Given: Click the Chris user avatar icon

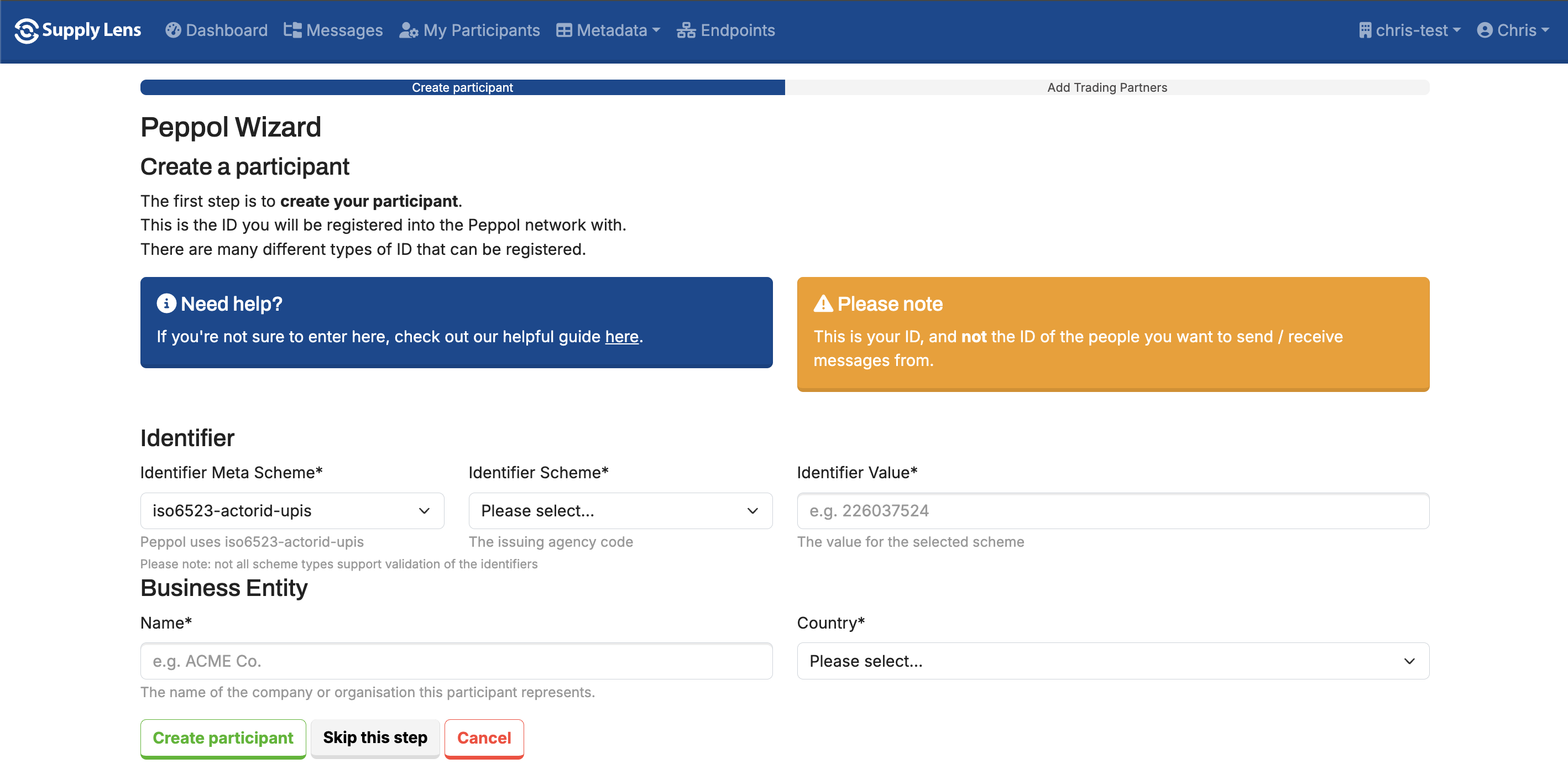Looking at the screenshot, I should tap(1484, 30).
